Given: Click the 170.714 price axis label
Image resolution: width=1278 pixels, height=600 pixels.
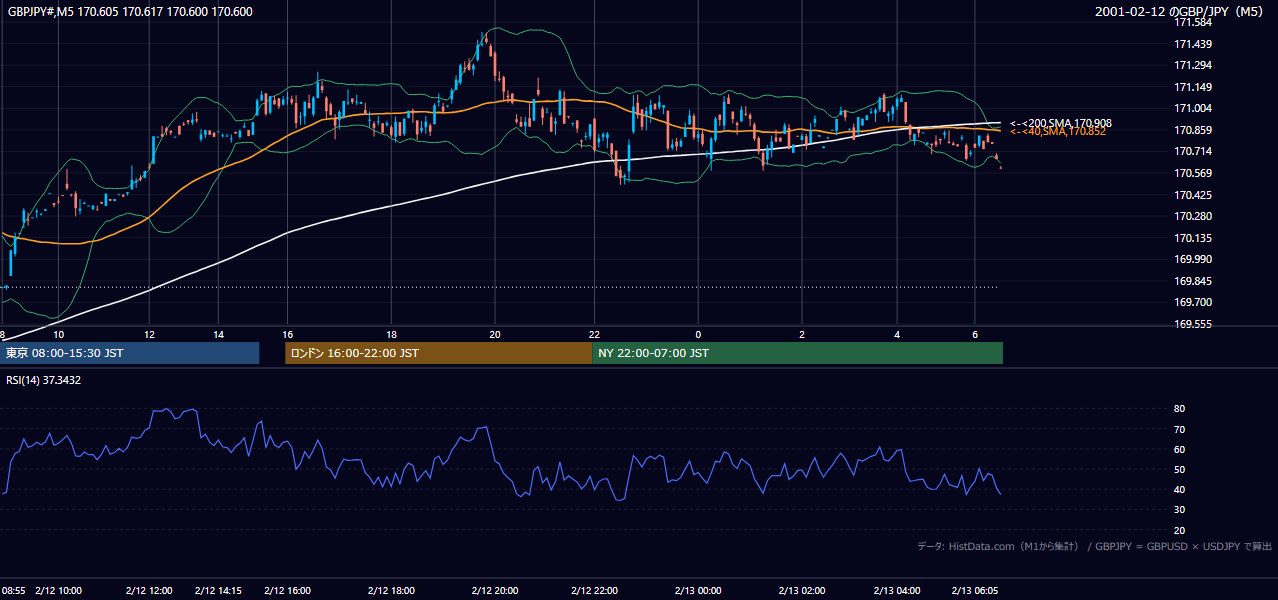Looking at the screenshot, I should coord(1192,151).
